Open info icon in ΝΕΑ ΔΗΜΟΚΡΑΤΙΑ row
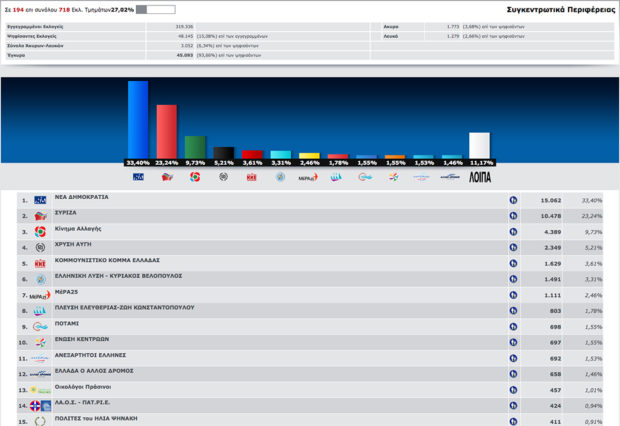 click(x=513, y=200)
